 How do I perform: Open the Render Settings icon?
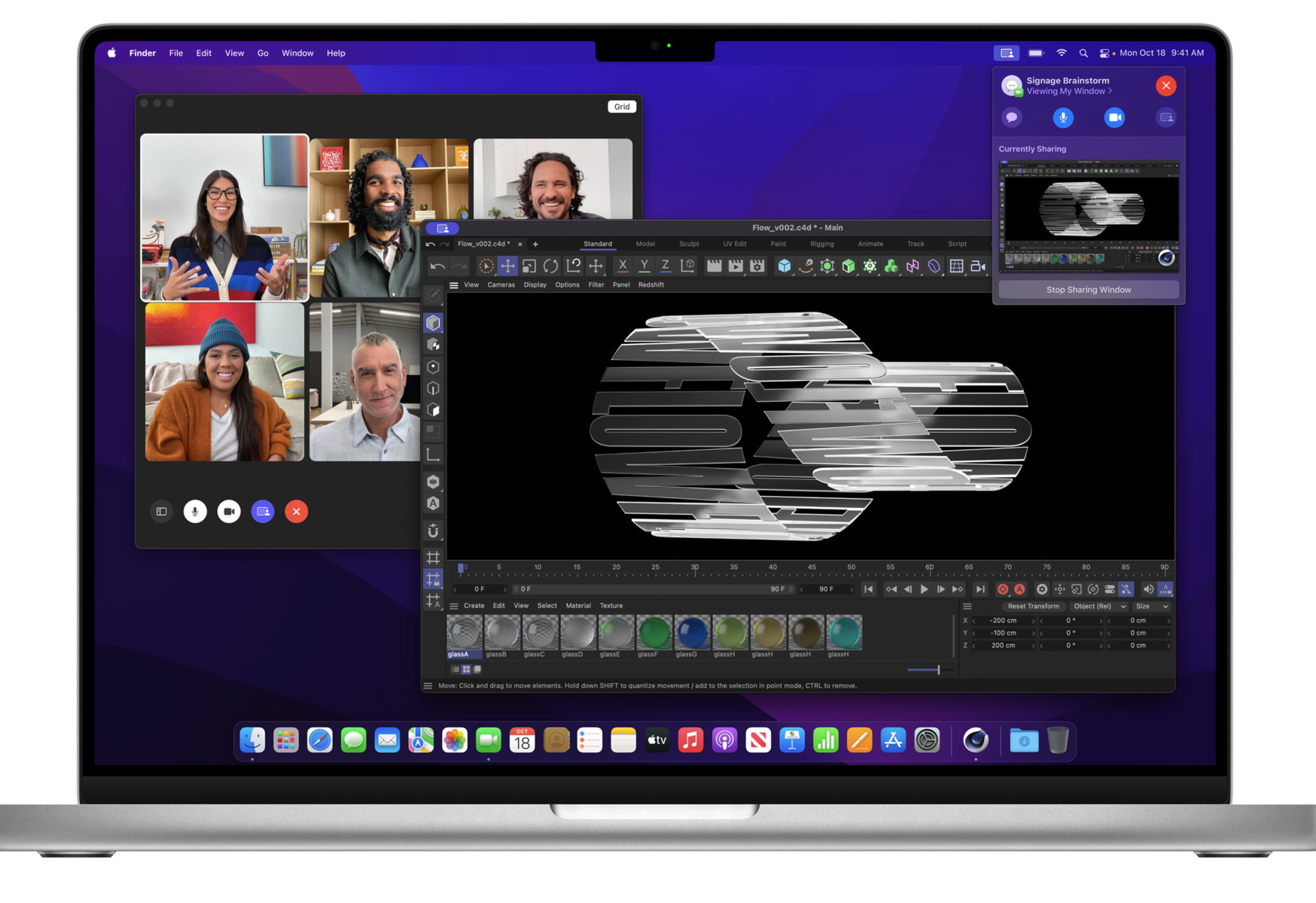[x=758, y=266]
